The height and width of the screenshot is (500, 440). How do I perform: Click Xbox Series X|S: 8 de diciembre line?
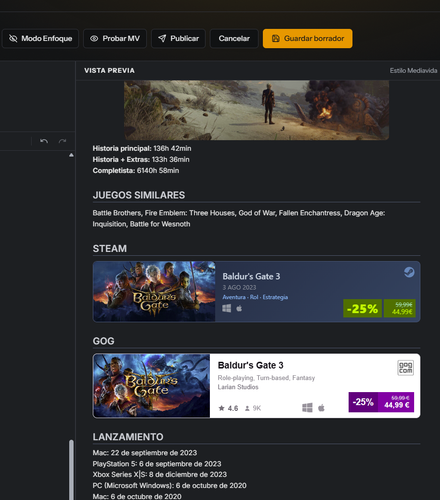click(160, 474)
